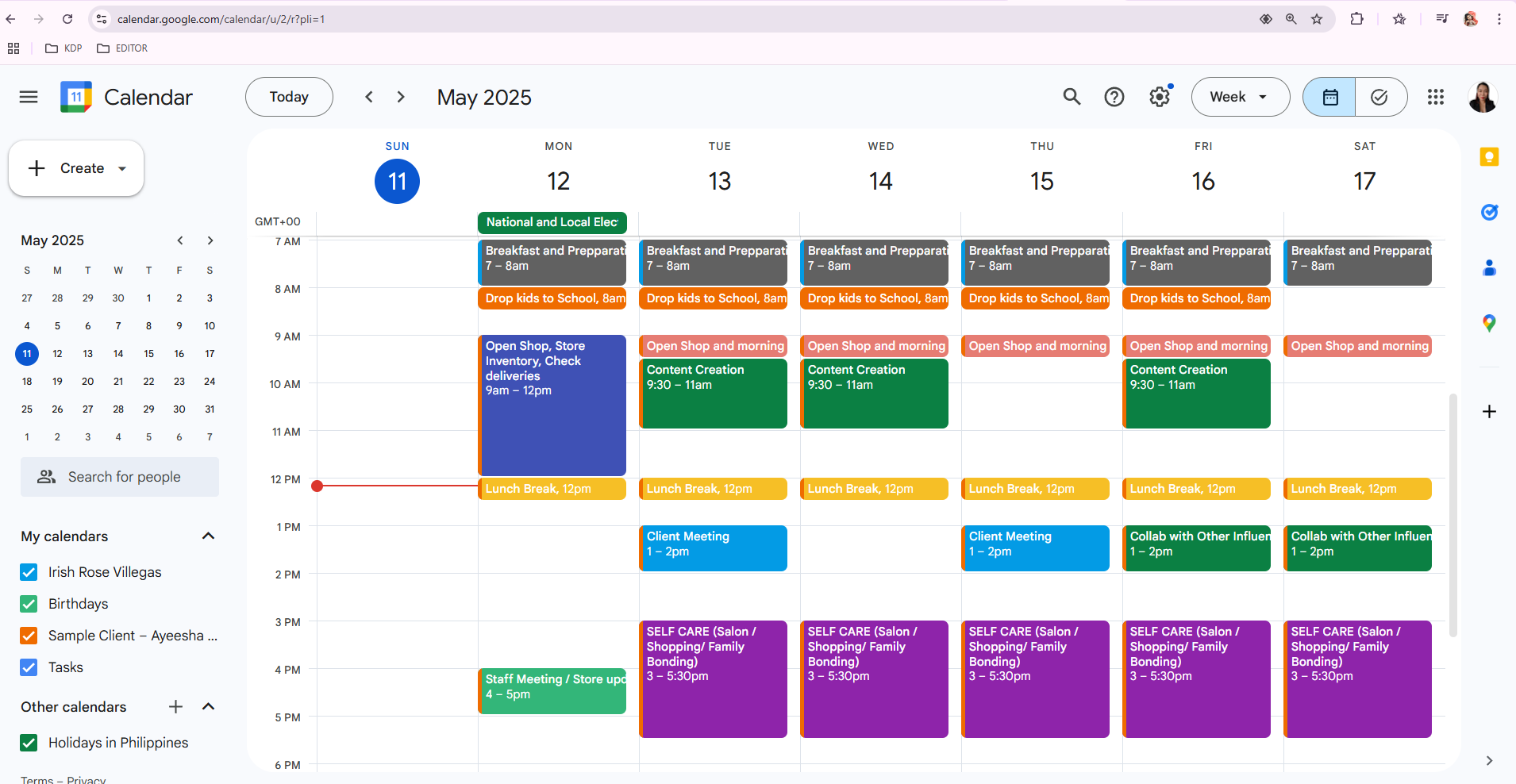
Task: Open the EDITOR bookmarks folder
Action: coord(122,48)
